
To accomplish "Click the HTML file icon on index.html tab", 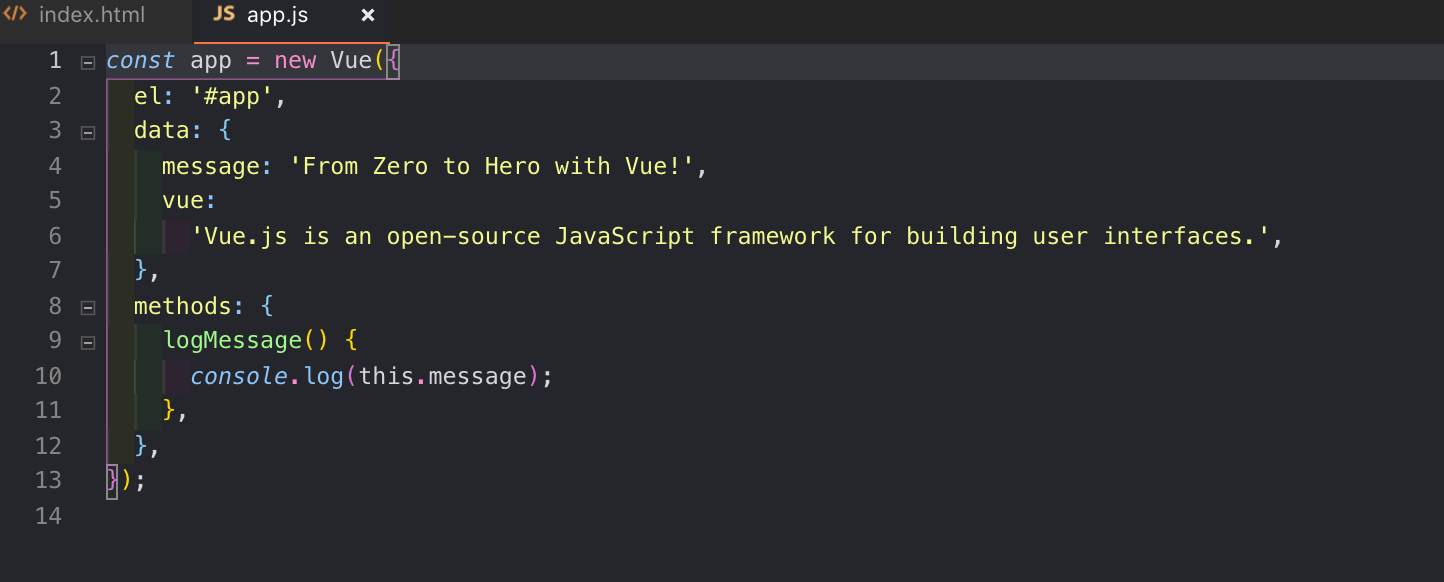I will pos(15,15).
